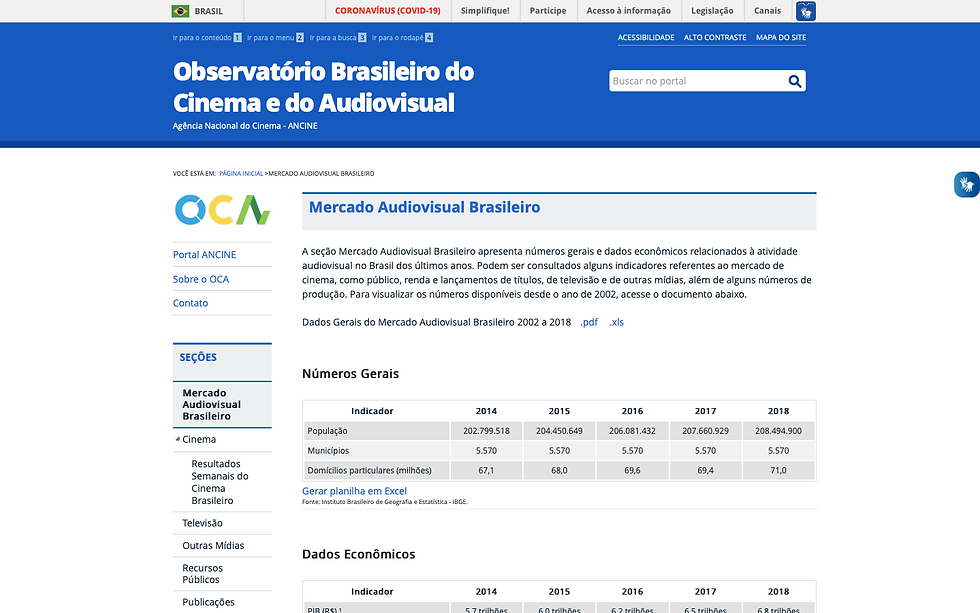Open Sobre o OCA sidebar link
This screenshot has height=613, width=980.
click(x=201, y=279)
